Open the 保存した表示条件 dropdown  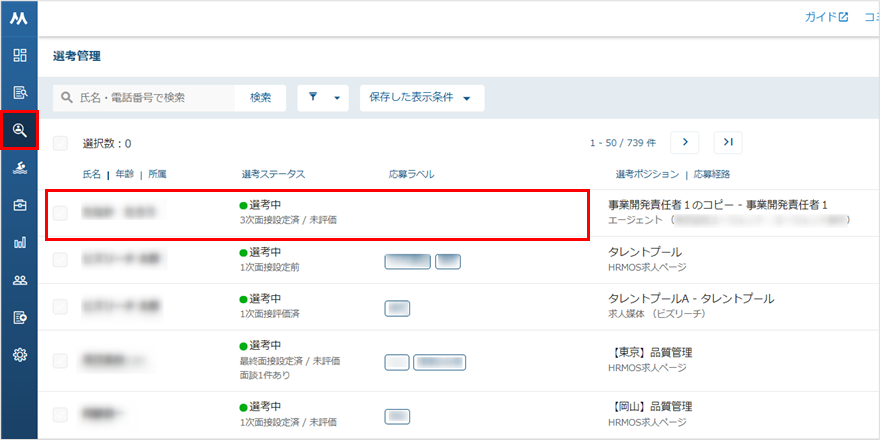[422, 98]
